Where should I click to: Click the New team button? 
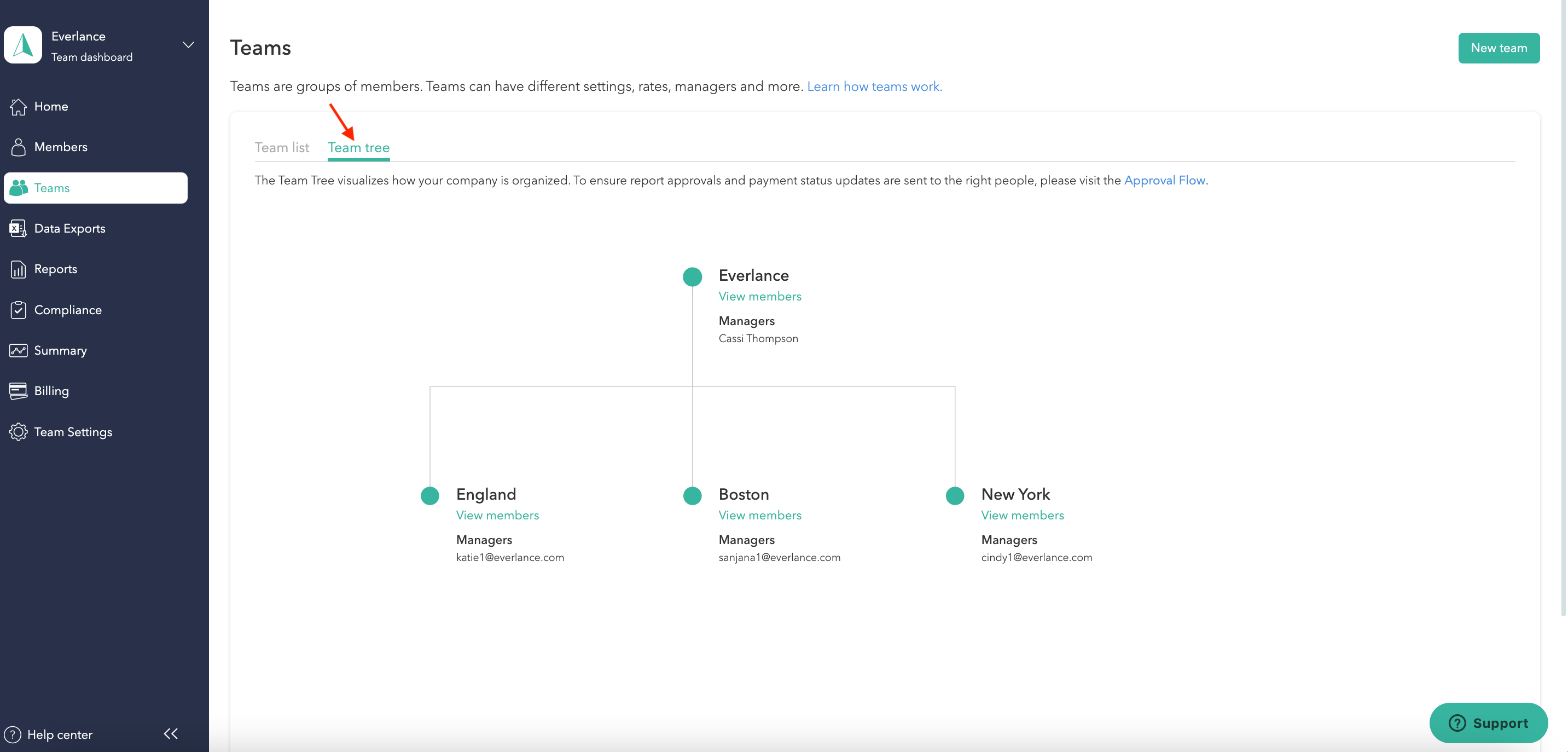1498,48
